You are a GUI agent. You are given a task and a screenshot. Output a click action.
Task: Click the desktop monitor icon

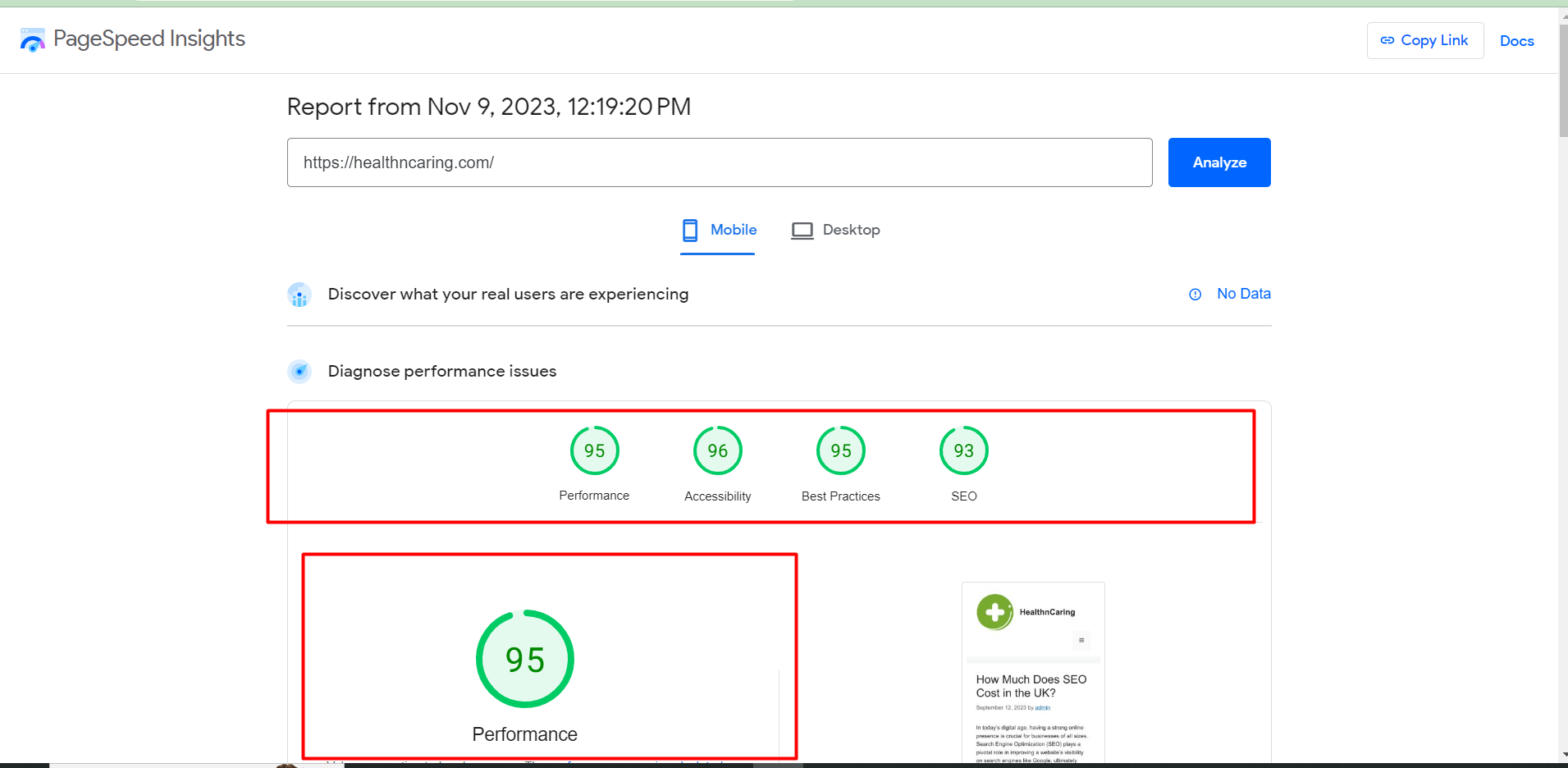pyautogui.click(x=802, y=231)
